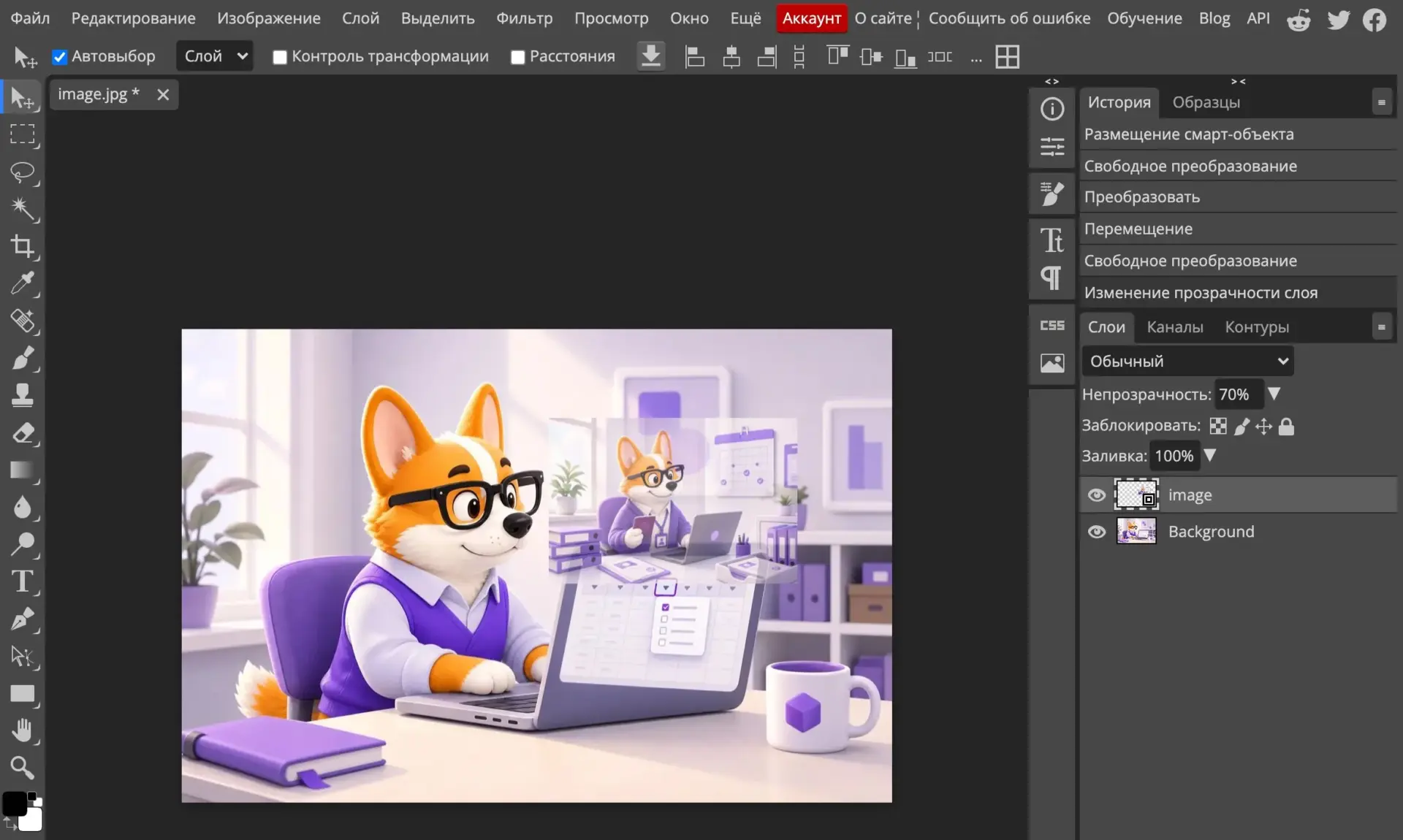The height and width of the screenshot is (840, 1403).
Task: Enable the Контроль трансформации checkbox
Action: coord(280,57)
